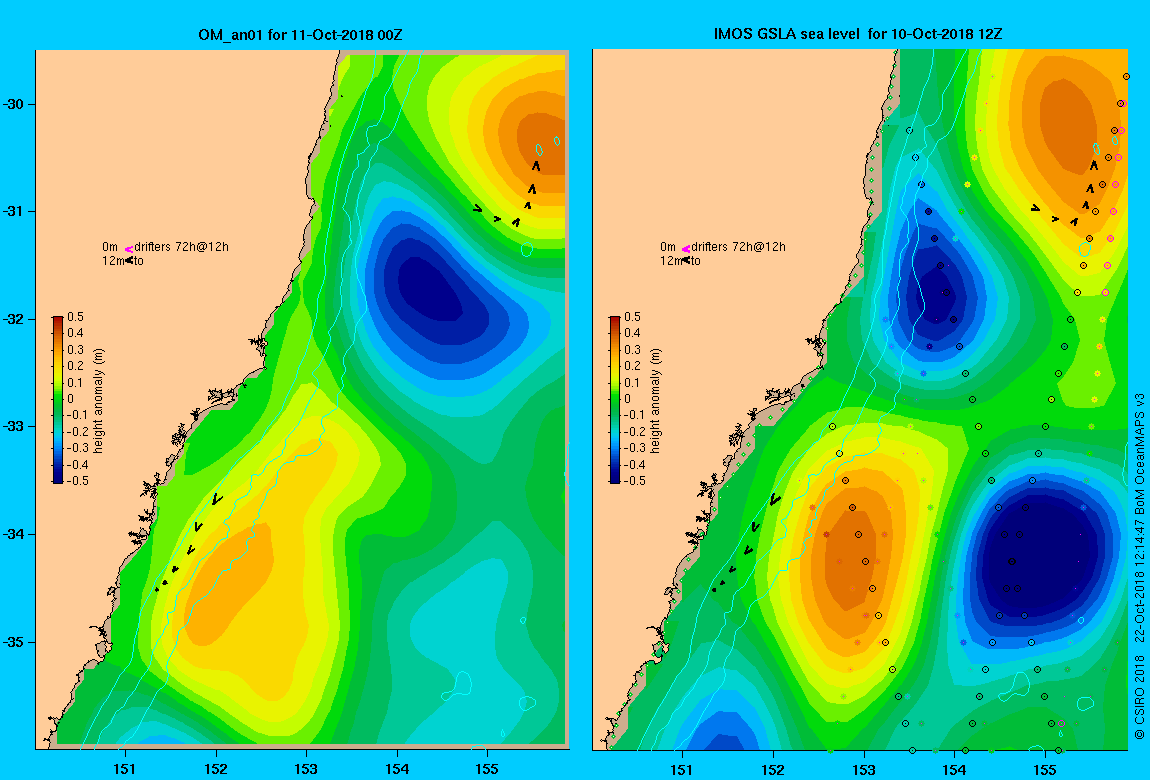Click the black 12m arrow in OM_an01 legend

pos(129,260)
